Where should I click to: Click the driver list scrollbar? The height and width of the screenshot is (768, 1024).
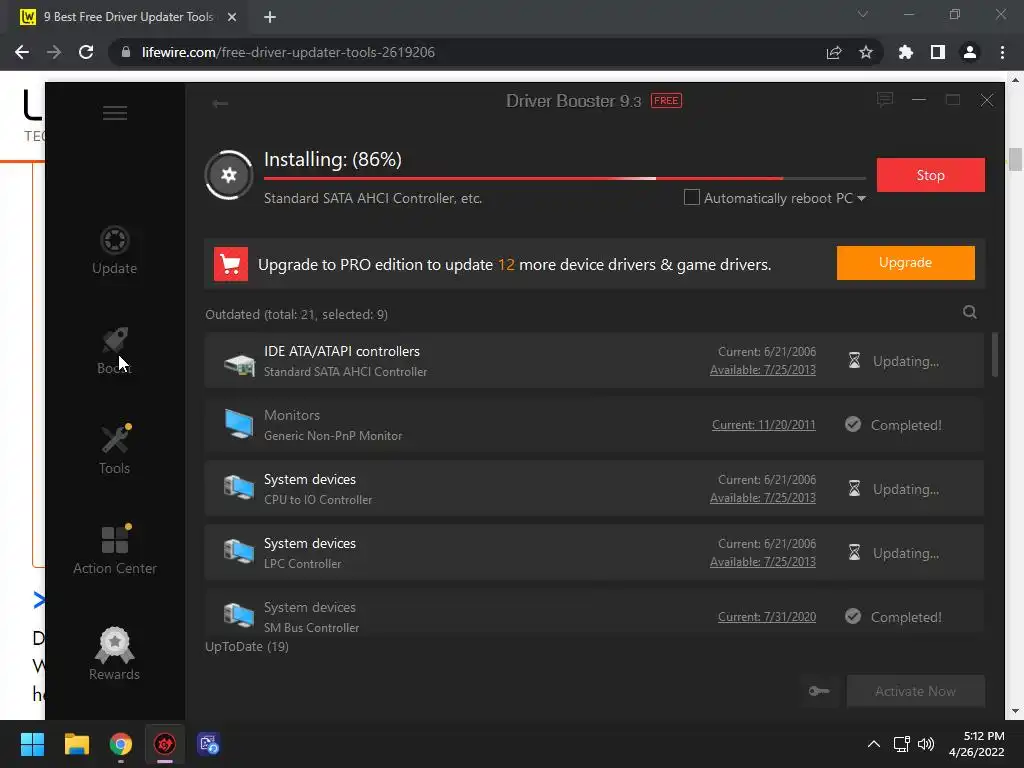tap(995, 355)
